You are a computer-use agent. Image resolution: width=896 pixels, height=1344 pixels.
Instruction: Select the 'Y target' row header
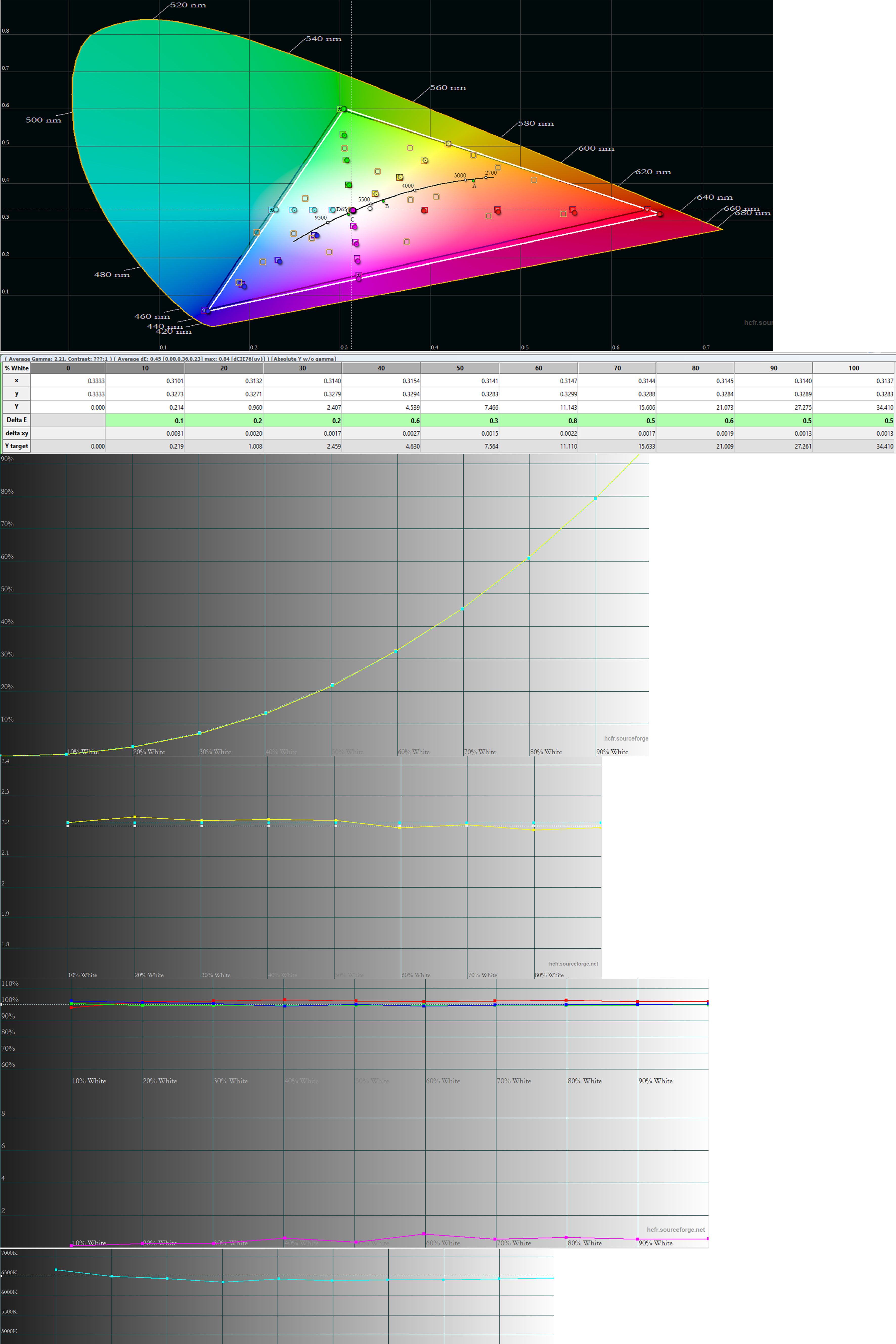[x=17, y=446]
